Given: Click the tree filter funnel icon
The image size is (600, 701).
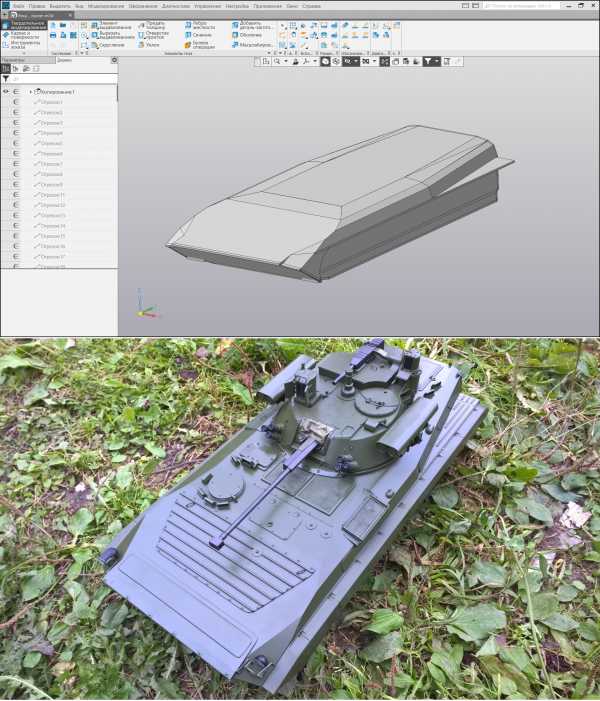Looking at the screenshot, I should point(6,79).
